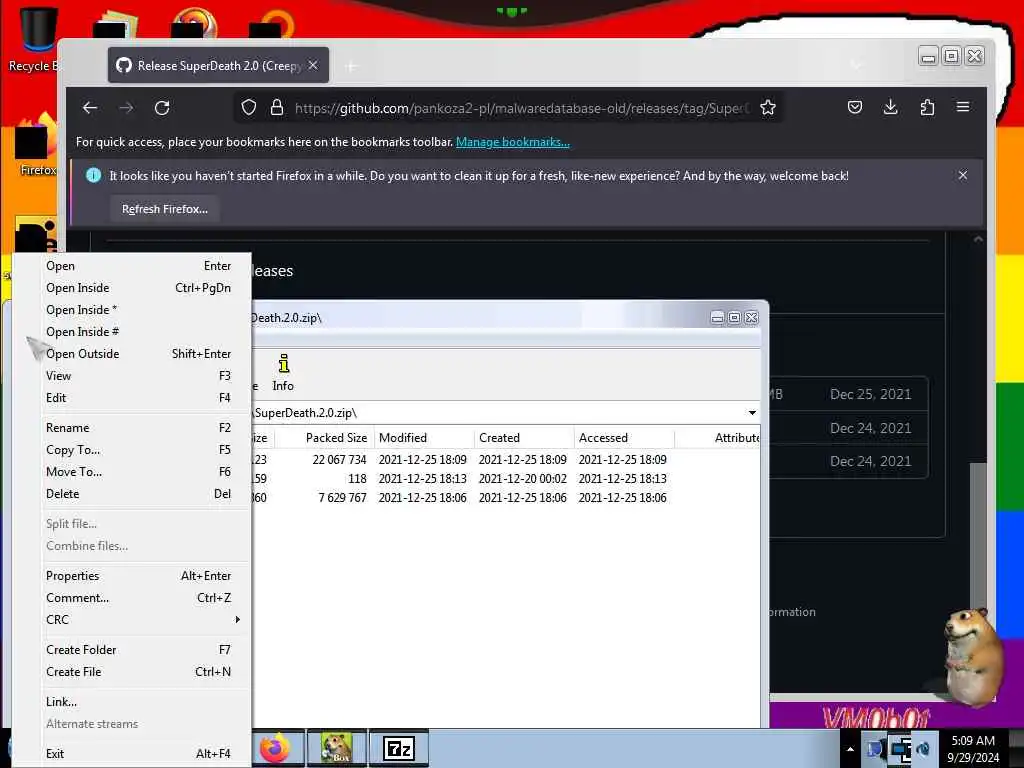Reload the page in Firefox
Screen dimensions: 1024x768
point(162,108)
